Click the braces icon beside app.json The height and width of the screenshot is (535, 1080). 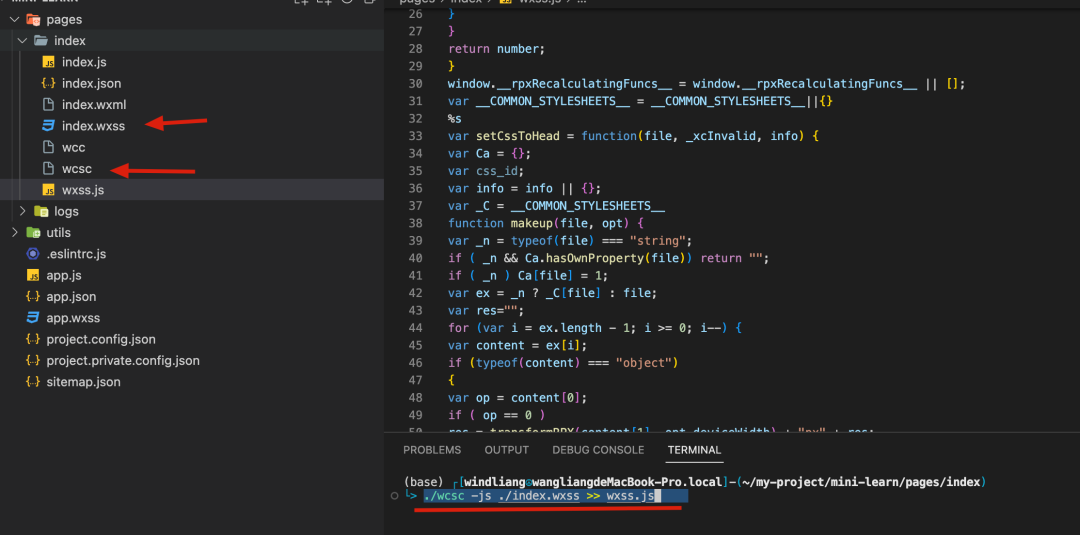pos(32,297)
